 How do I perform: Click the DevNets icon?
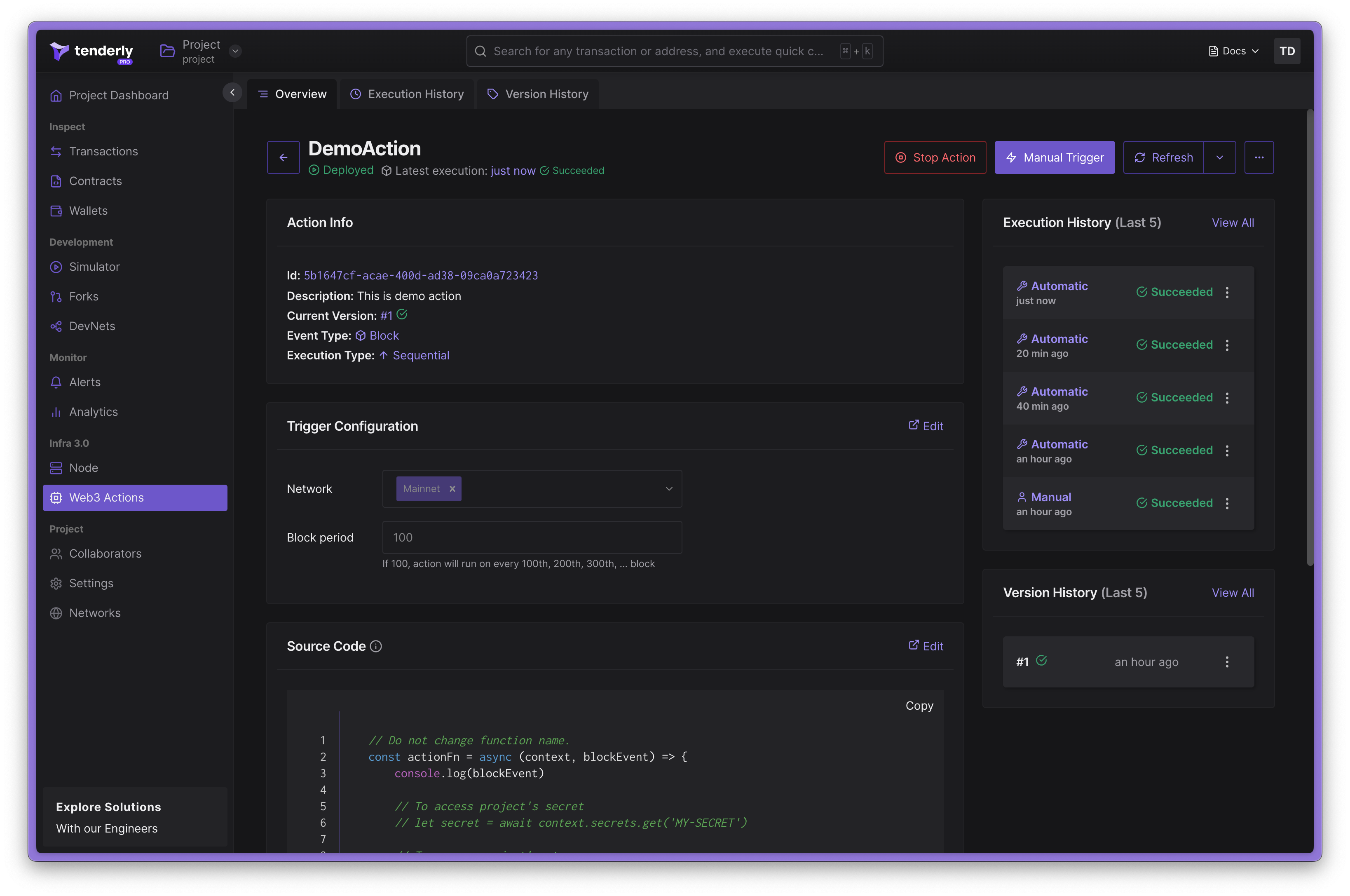[x=56, y=326]
